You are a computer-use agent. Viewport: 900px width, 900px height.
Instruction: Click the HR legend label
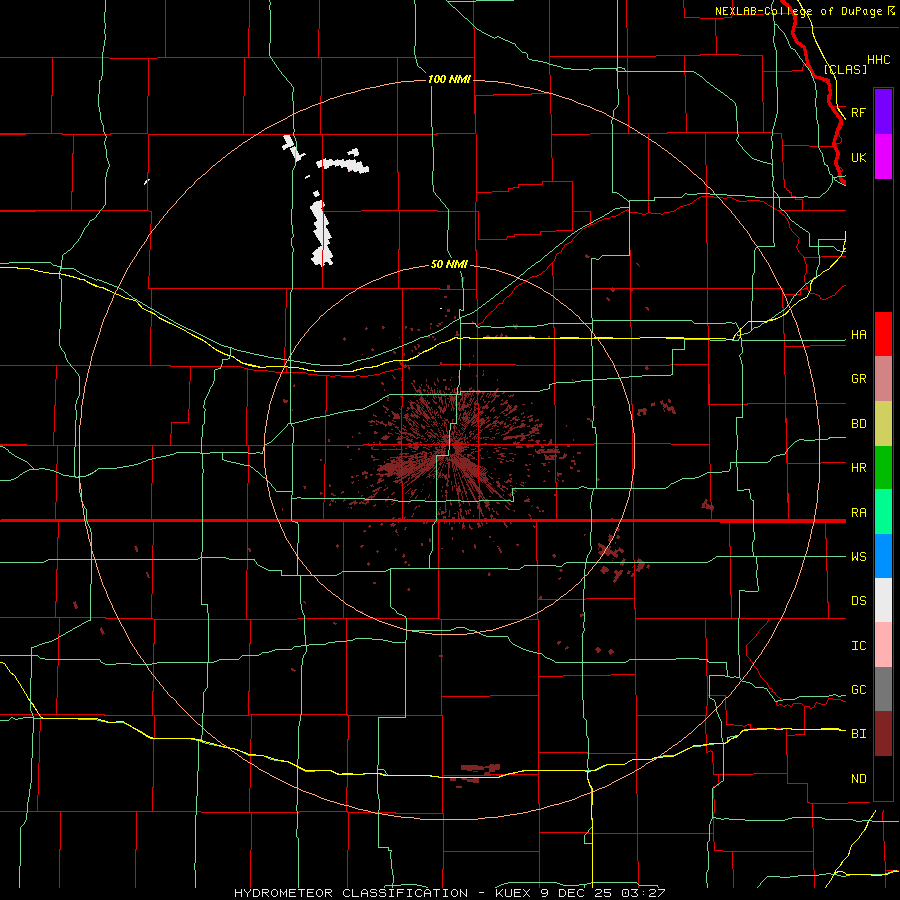click(x=859, y=468)
